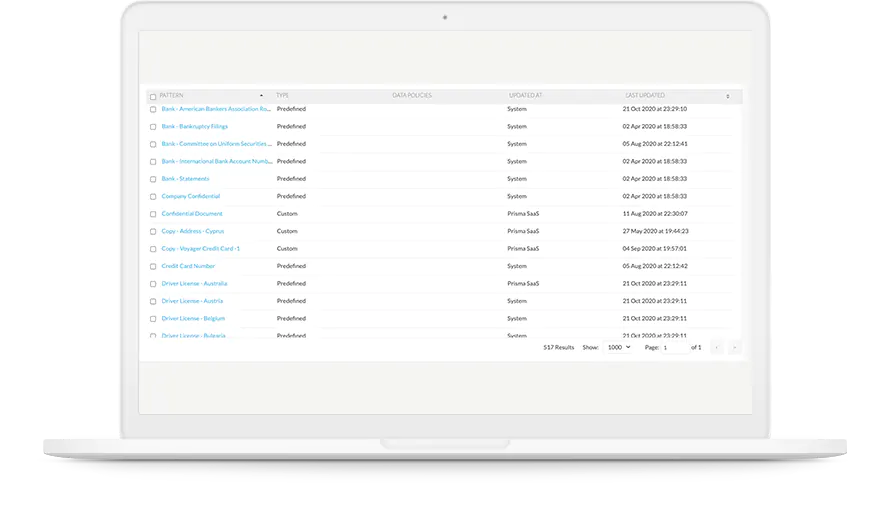Click the Data Policies column header
This screenshot has height=512, width=886.
point(412,96)
